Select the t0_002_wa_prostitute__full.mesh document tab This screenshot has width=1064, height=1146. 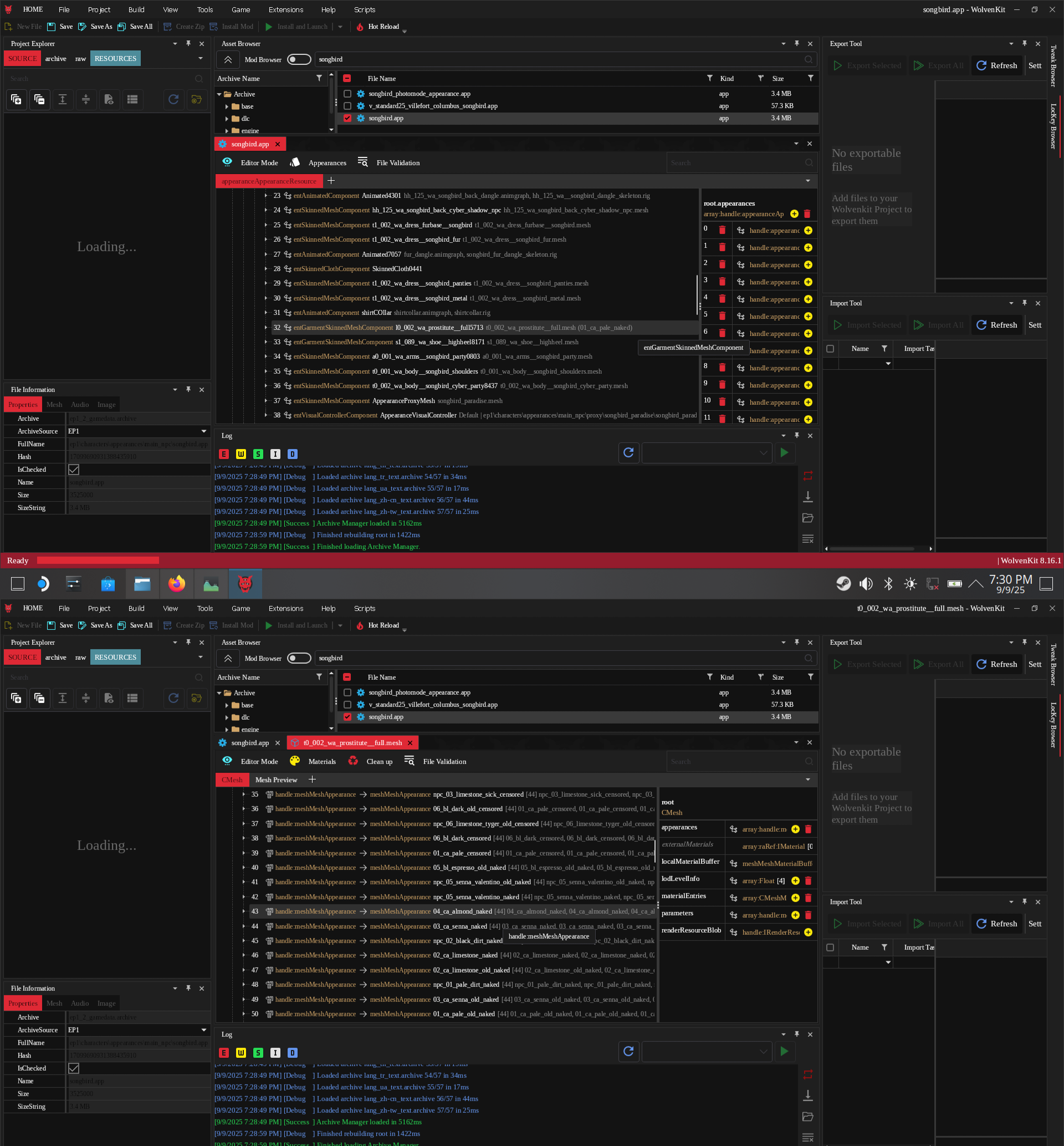point(352,743)
